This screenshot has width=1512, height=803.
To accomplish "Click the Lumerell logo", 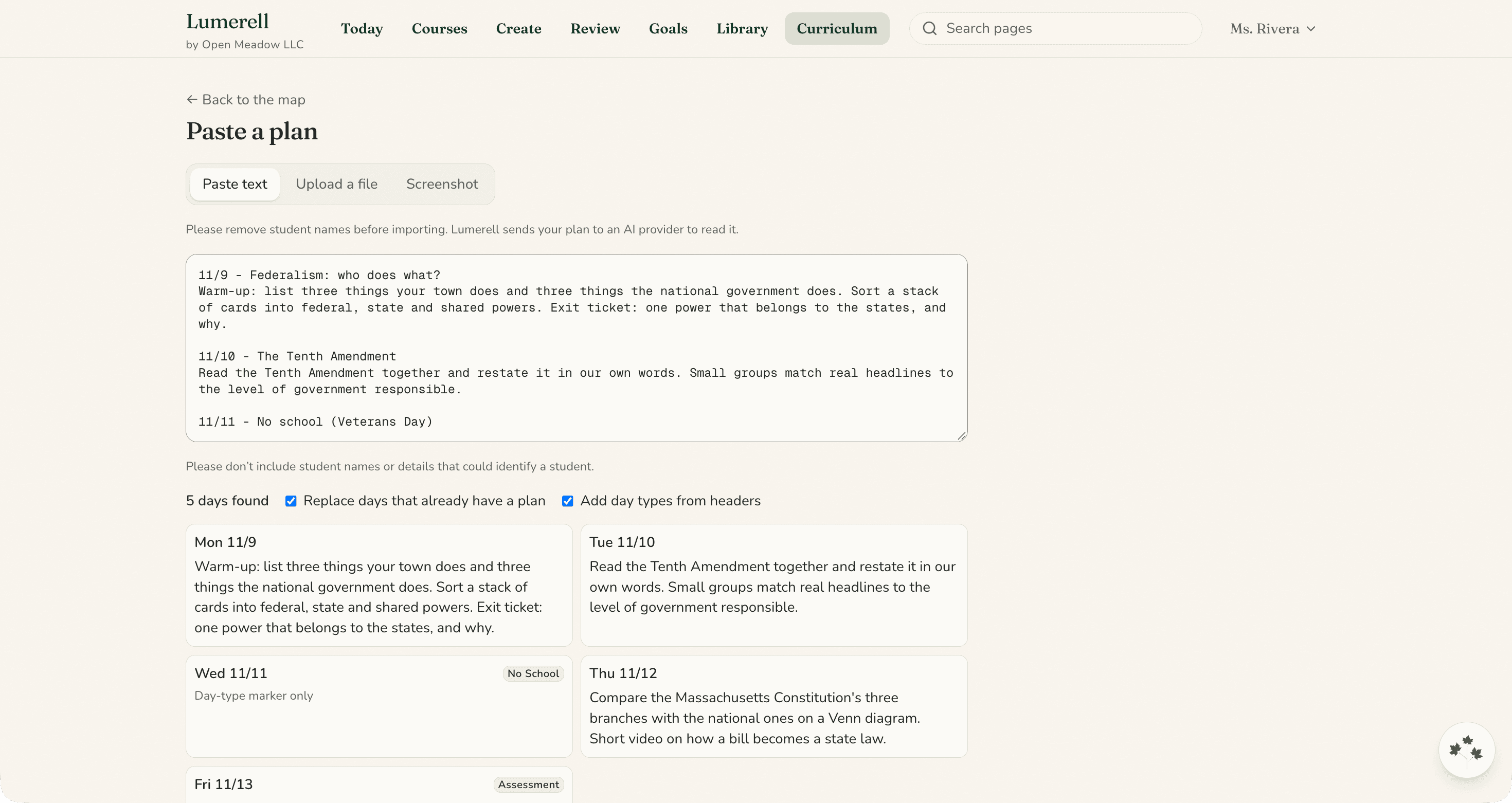I will pyautogui.click(x=227, y=21).
